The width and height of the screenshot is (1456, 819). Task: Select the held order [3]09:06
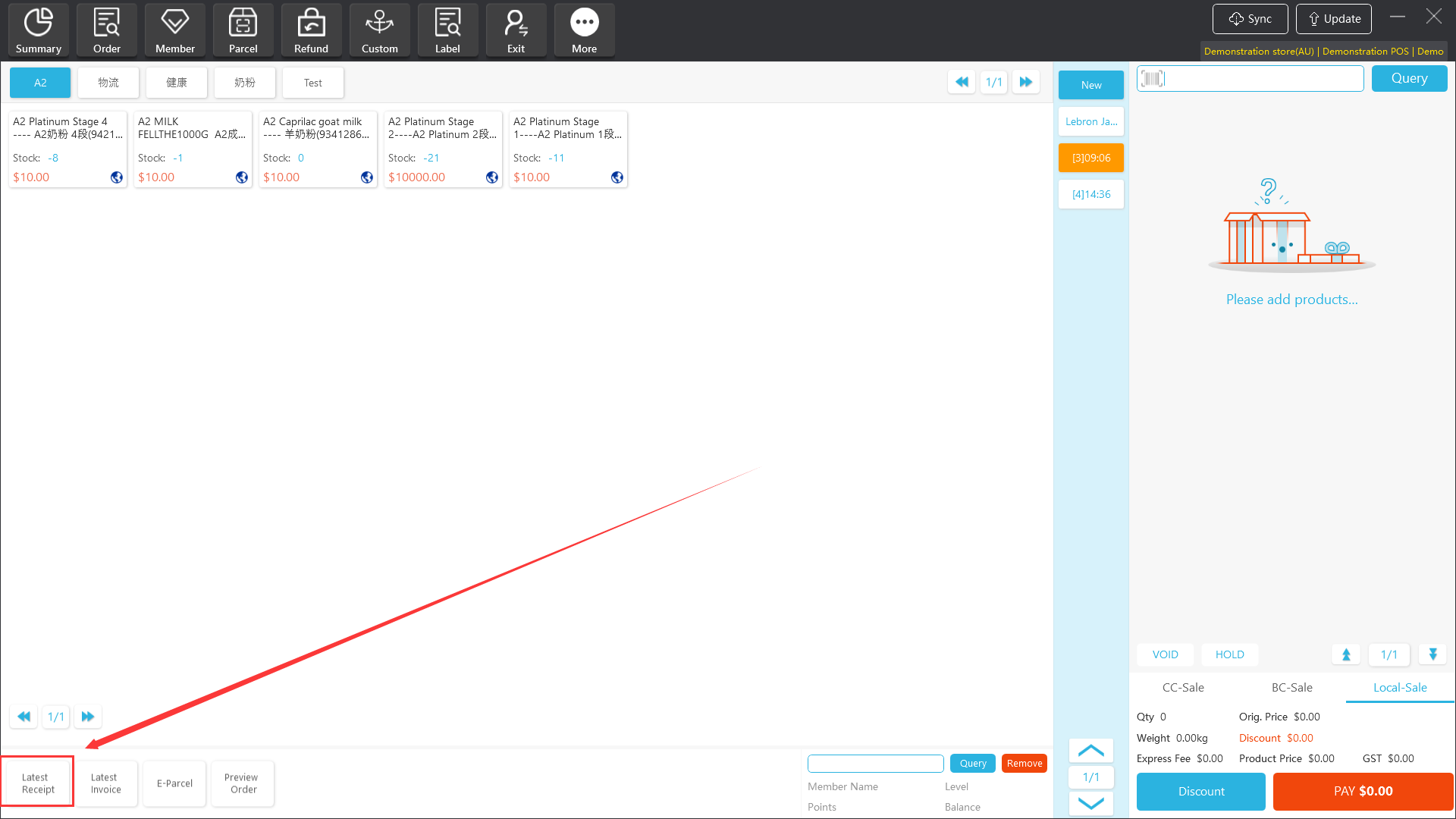coord(1090,158)
